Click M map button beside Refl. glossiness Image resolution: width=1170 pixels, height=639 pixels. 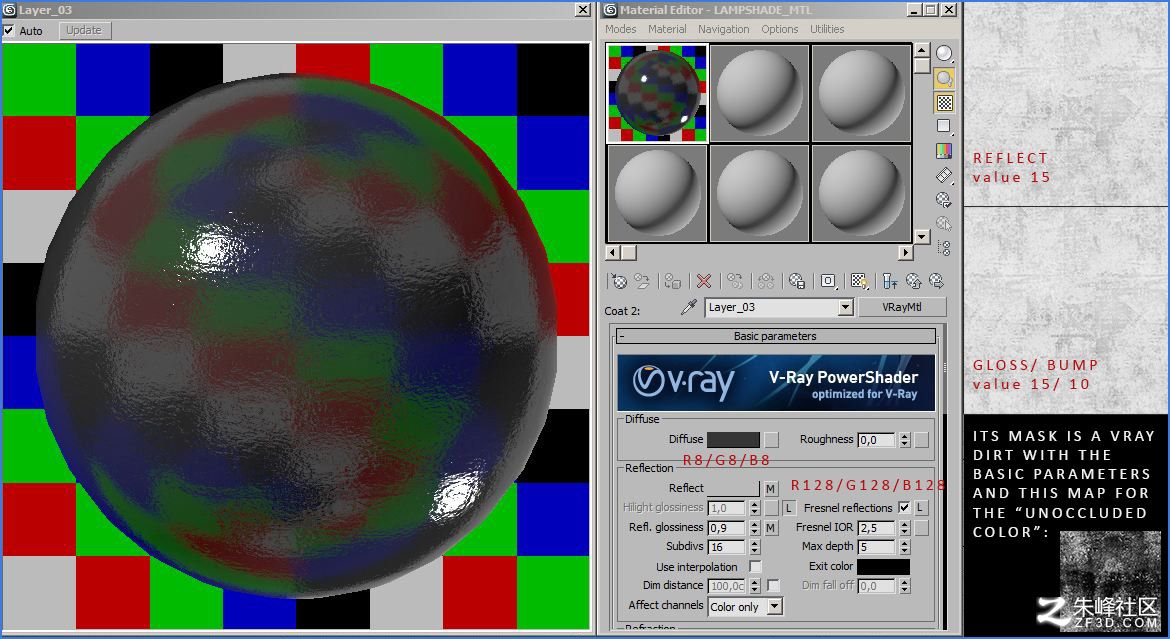[x=771, y=528]
